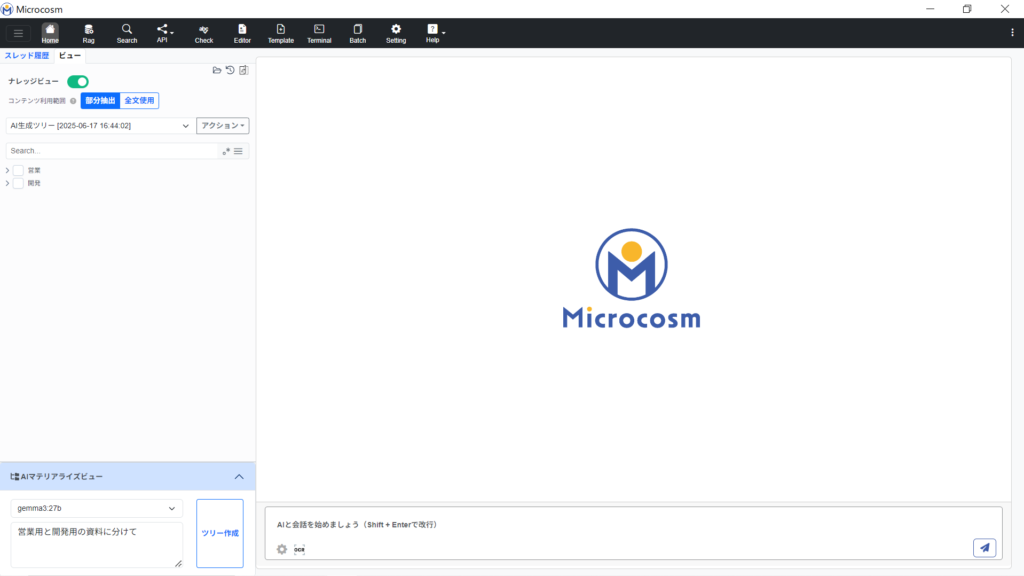The height and width of the screenshot is (576, 1024).
Task: Open the gemma3:27b model dropdown
Action: (97, 508)
